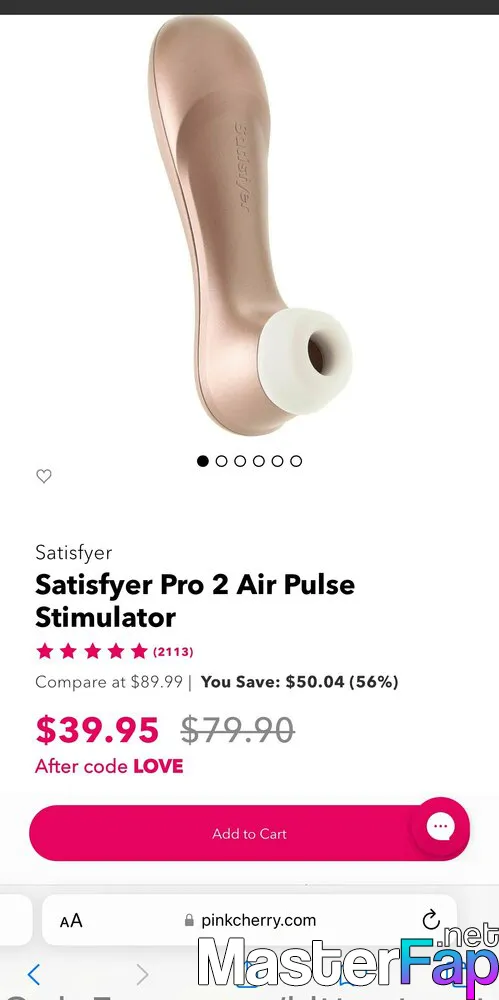Image resolution: width=499 pixels, height=1000 pixels.
Task: Choose the fifth image dot
Action: pyautogui.click(x=277, y=460)
